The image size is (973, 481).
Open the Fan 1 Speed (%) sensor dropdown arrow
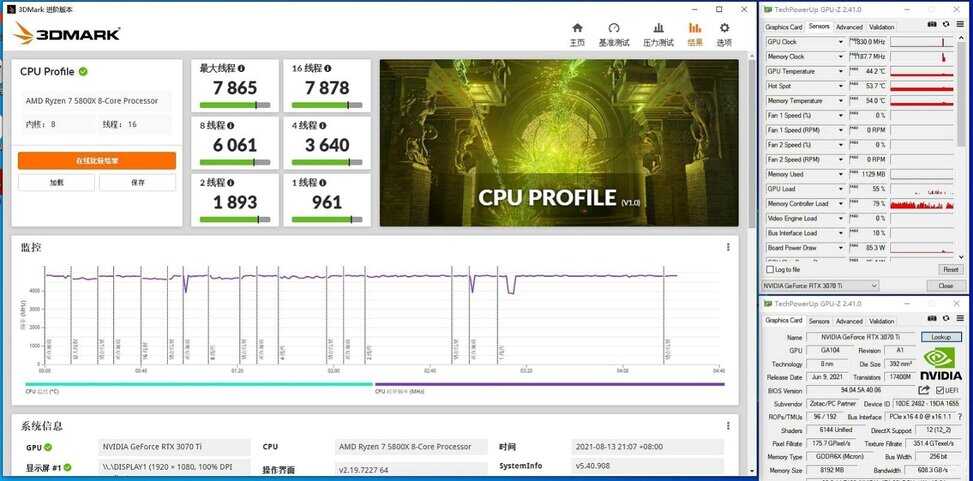click(841, 115)
